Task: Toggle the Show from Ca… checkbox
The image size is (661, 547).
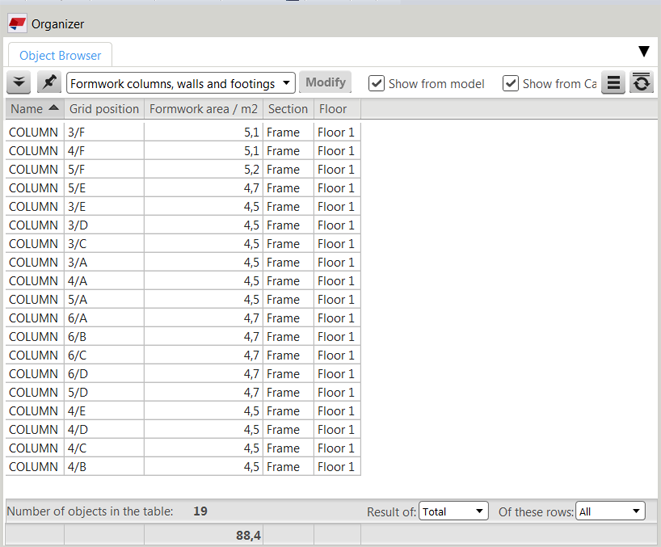Action: 511,84
